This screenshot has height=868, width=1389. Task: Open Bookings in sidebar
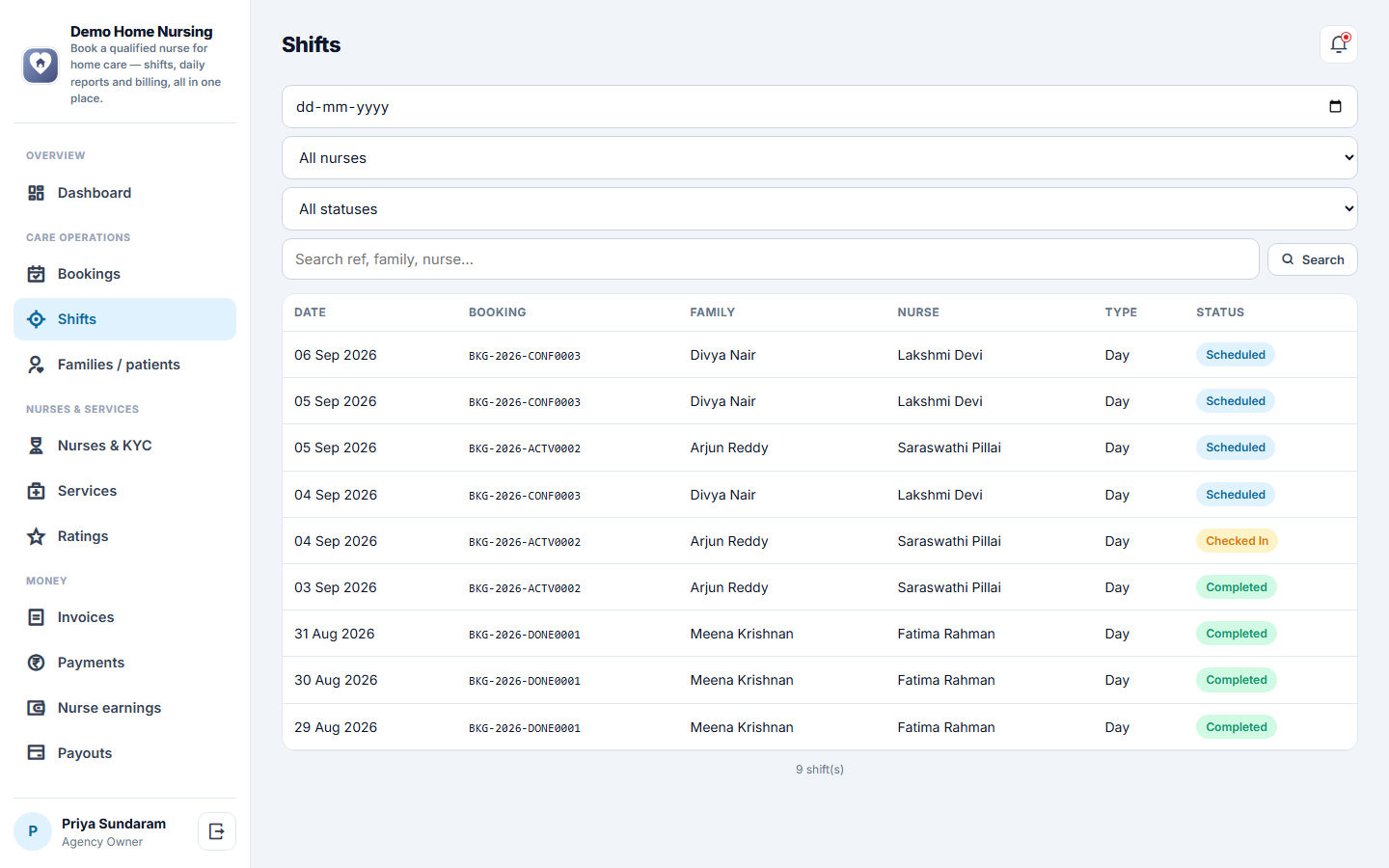(124, 274)
